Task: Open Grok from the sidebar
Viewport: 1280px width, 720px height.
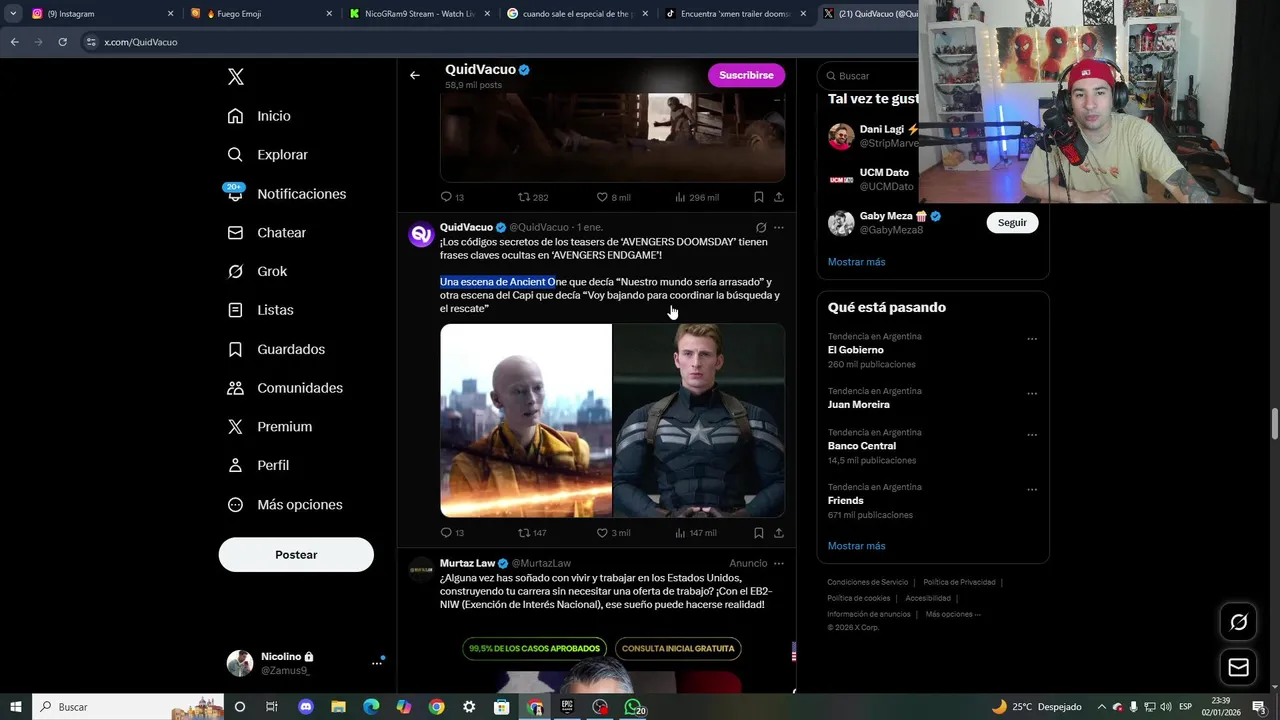Action: coord(257,272)
